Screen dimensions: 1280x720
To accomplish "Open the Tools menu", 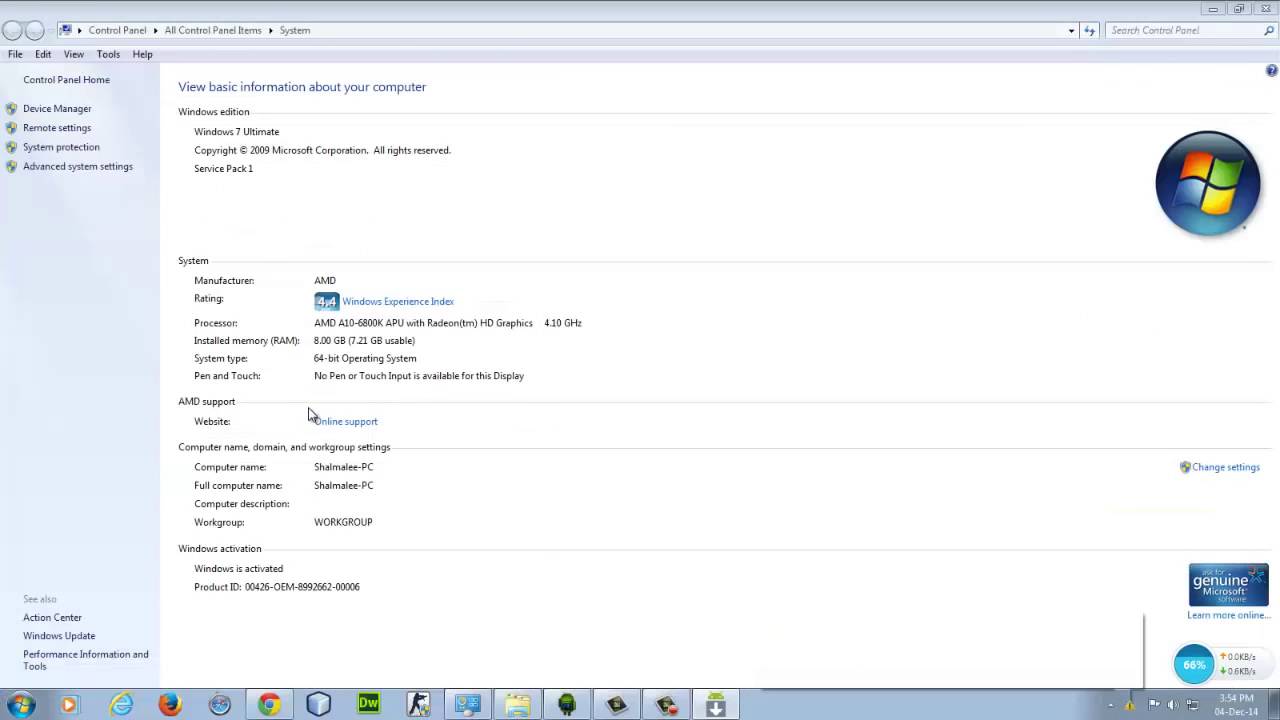I will click(x=108, y=54).
